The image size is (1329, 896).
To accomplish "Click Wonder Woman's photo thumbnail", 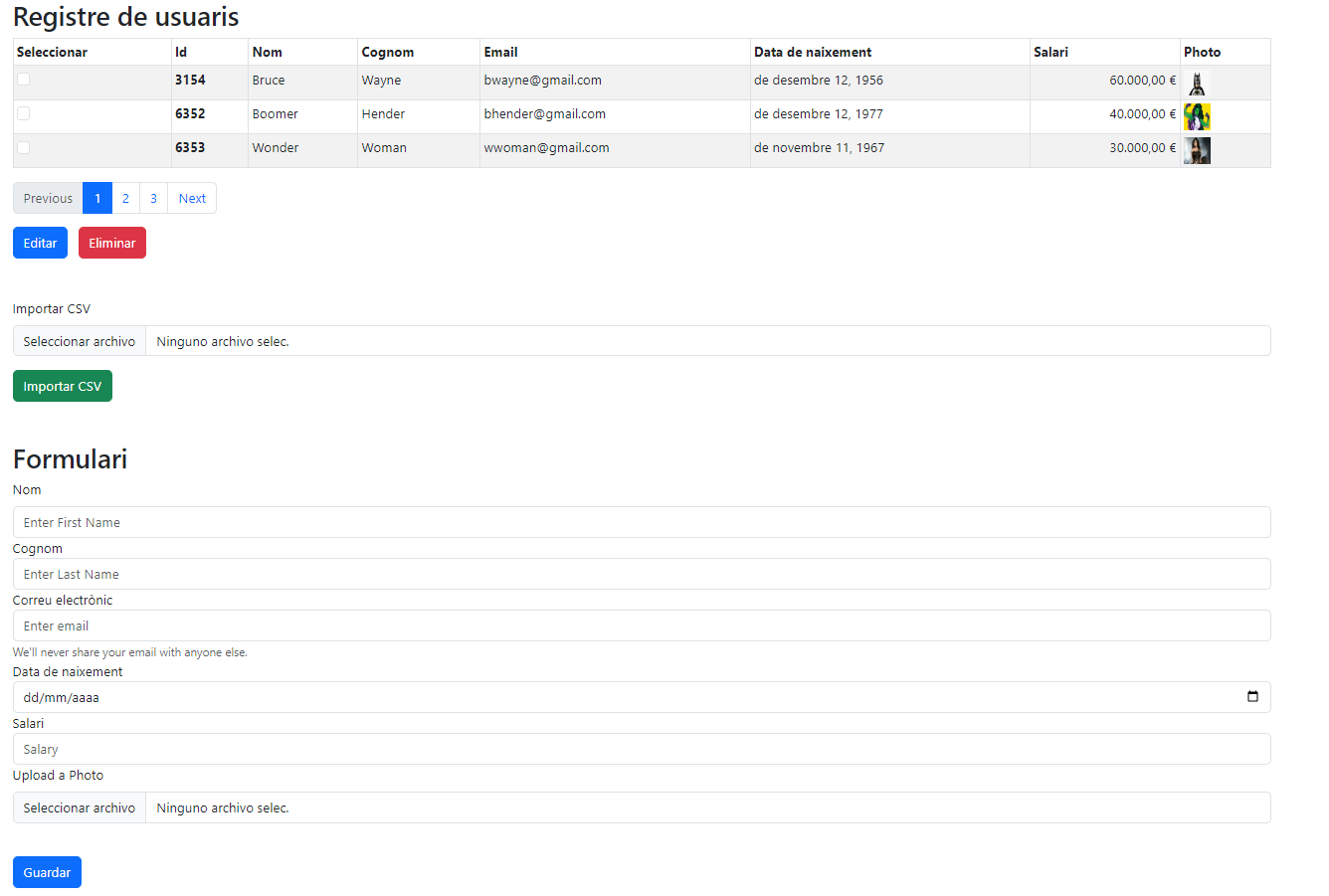I will pyautogui.click(x=1197, y=151).
